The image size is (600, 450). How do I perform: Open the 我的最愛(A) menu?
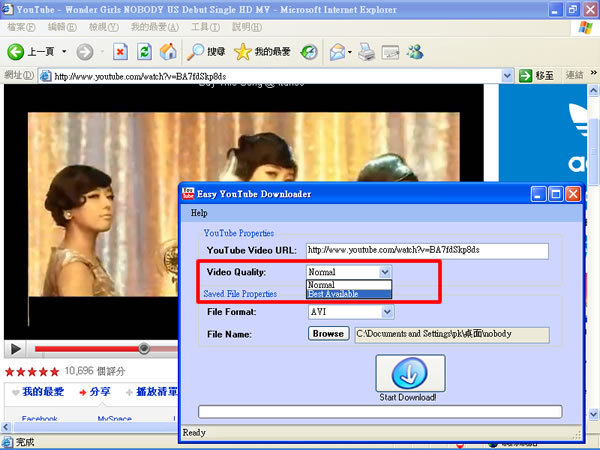(155, 27)
